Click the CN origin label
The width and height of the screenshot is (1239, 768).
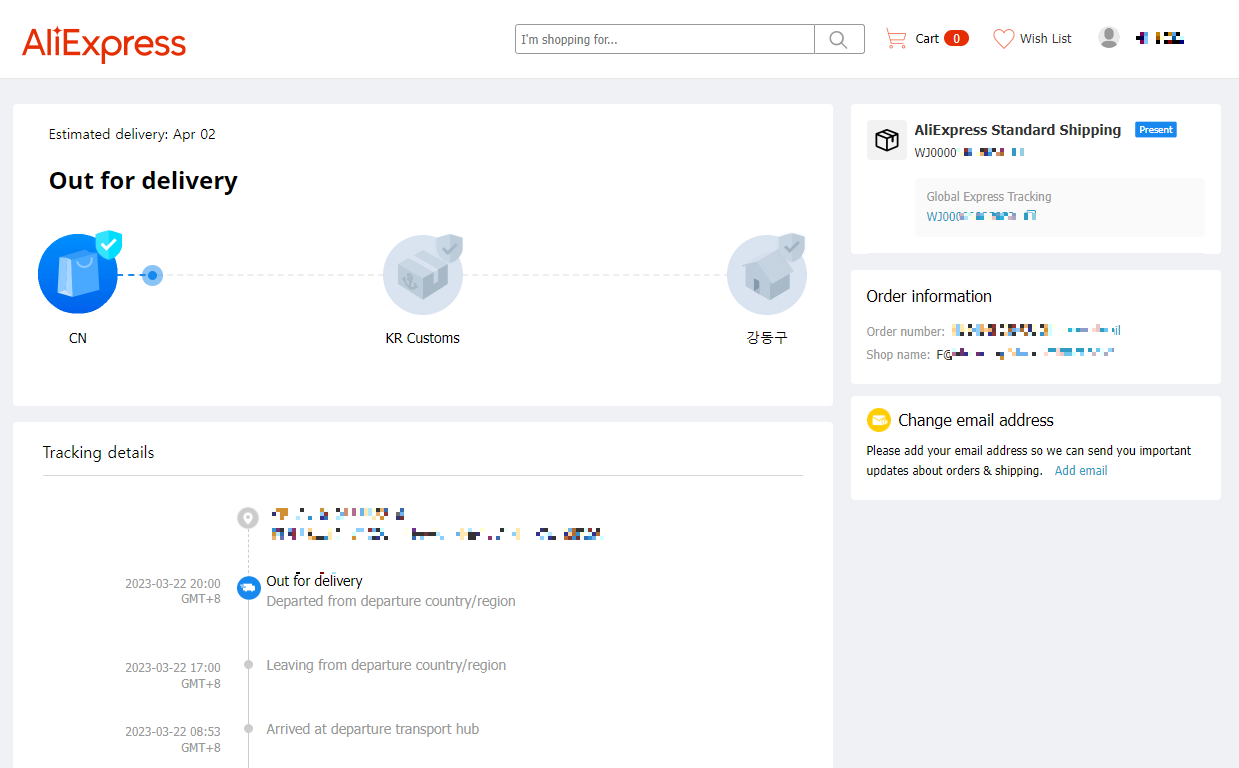pos(78,338)
